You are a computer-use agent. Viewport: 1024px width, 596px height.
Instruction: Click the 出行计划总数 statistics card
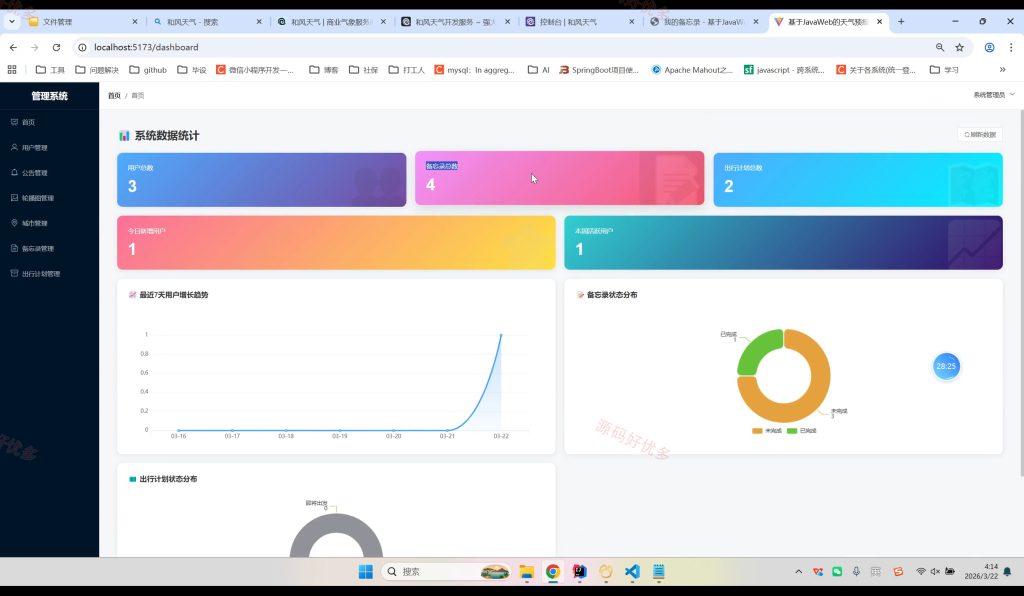point(857,180)
